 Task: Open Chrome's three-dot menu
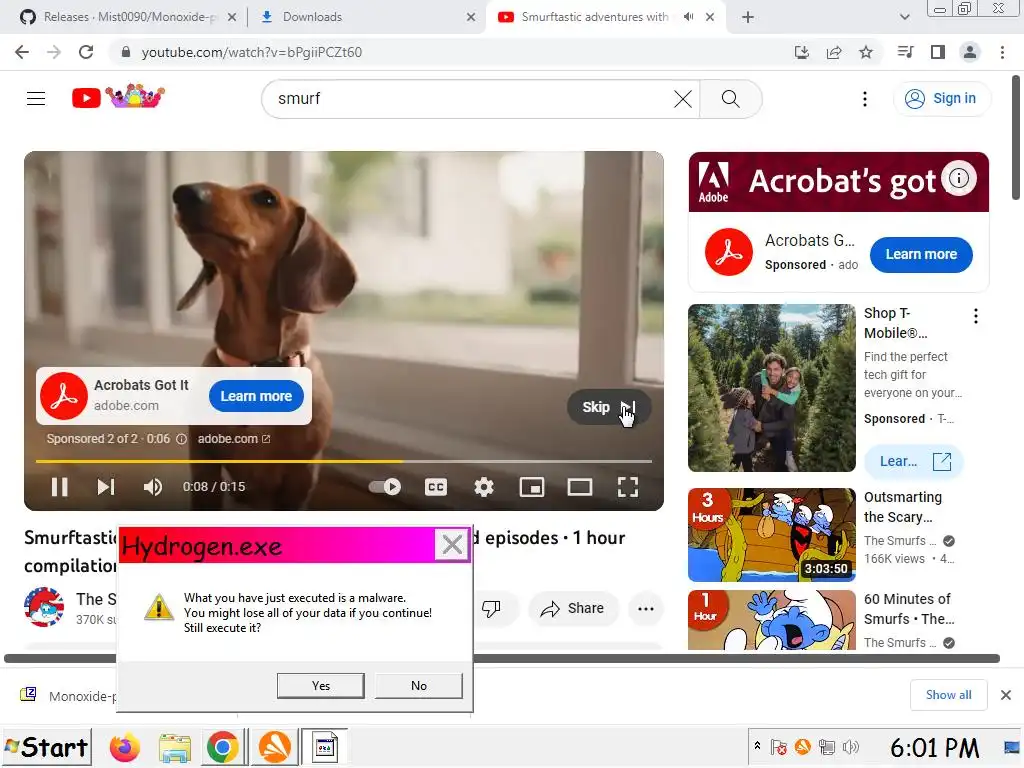point(1002,52)
